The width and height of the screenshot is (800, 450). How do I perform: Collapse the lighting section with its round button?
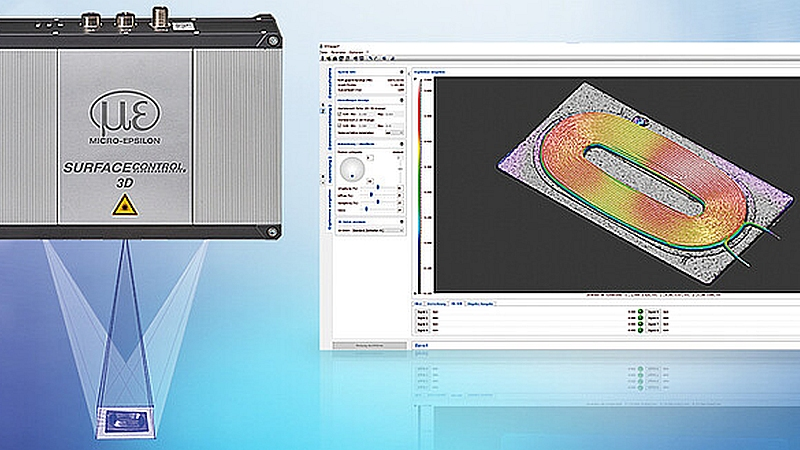pyautogui.click(x=402, y=144)
